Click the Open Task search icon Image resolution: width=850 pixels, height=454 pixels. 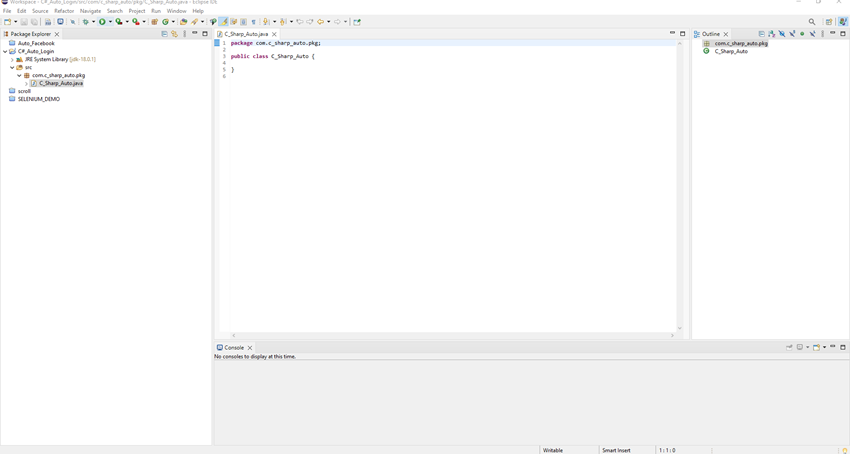tap(194, 22)
